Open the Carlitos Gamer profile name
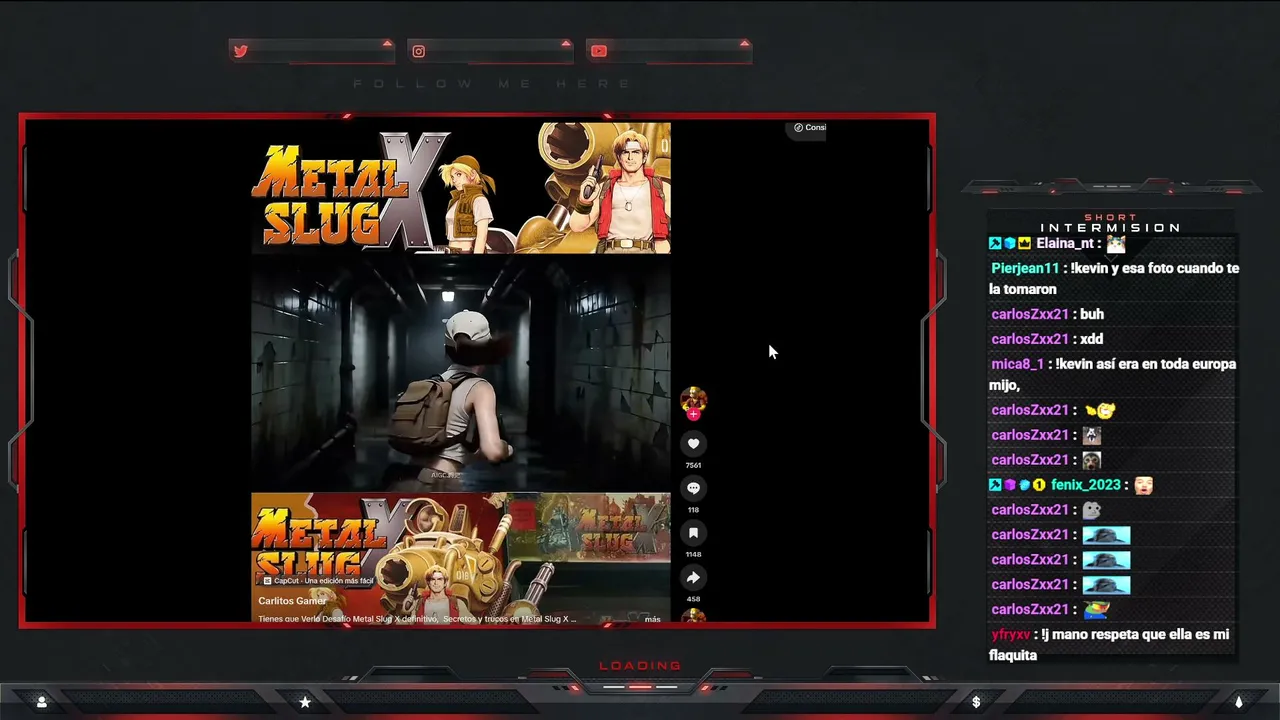This screenshot has width=1280, height=720. point(292,601)
